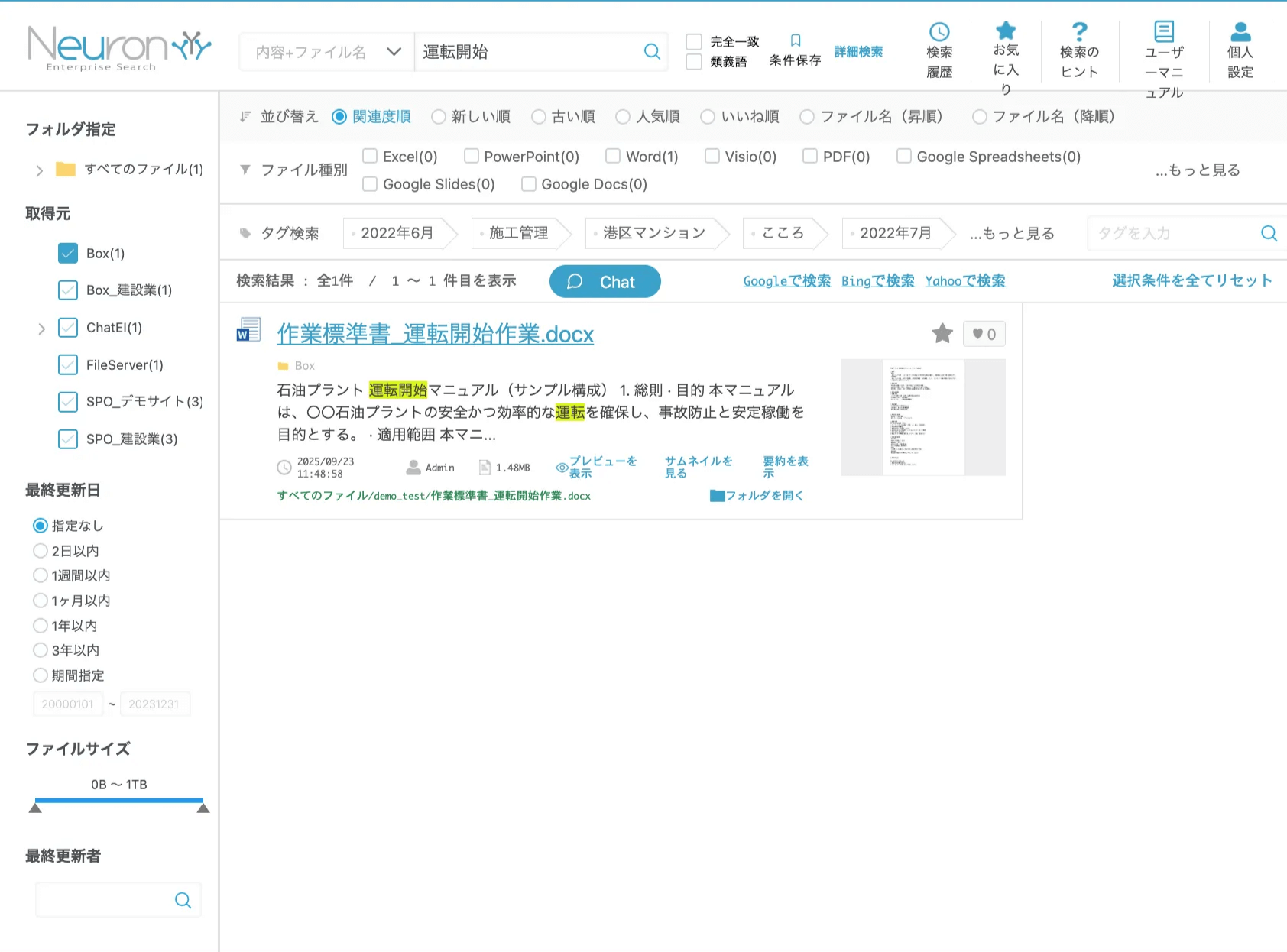Expand the ChatEI source item

[x=42, y=329]
